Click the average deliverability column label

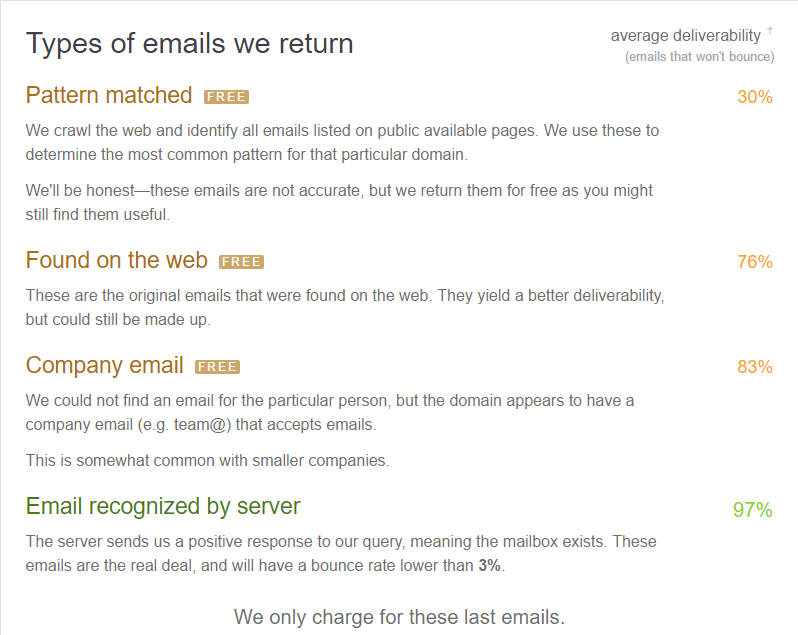point(686,36)
